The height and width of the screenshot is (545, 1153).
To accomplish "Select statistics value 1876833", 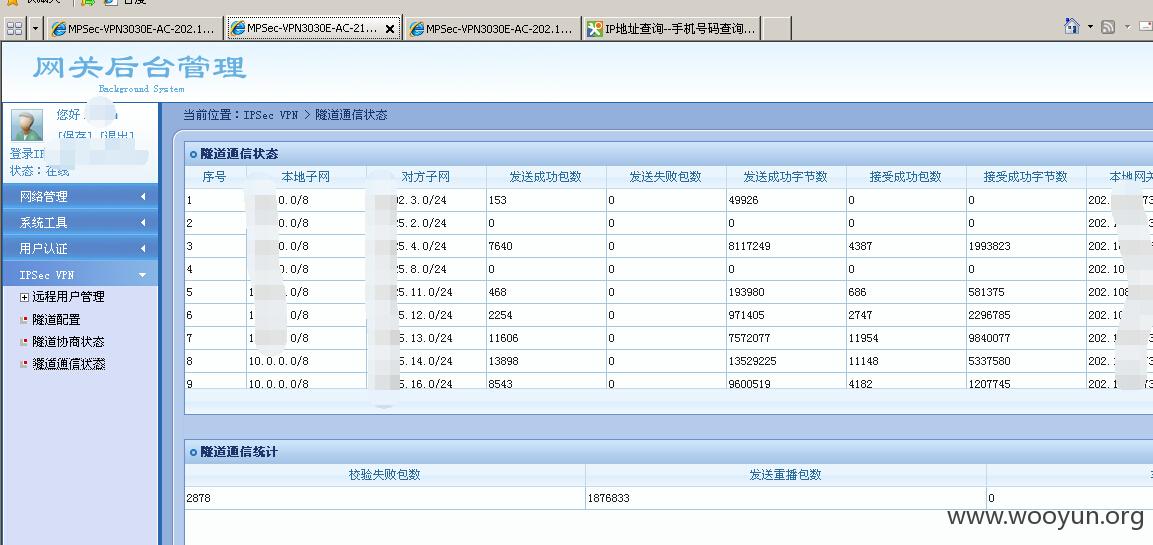I will pyautogui.click(x=608, y=498).
